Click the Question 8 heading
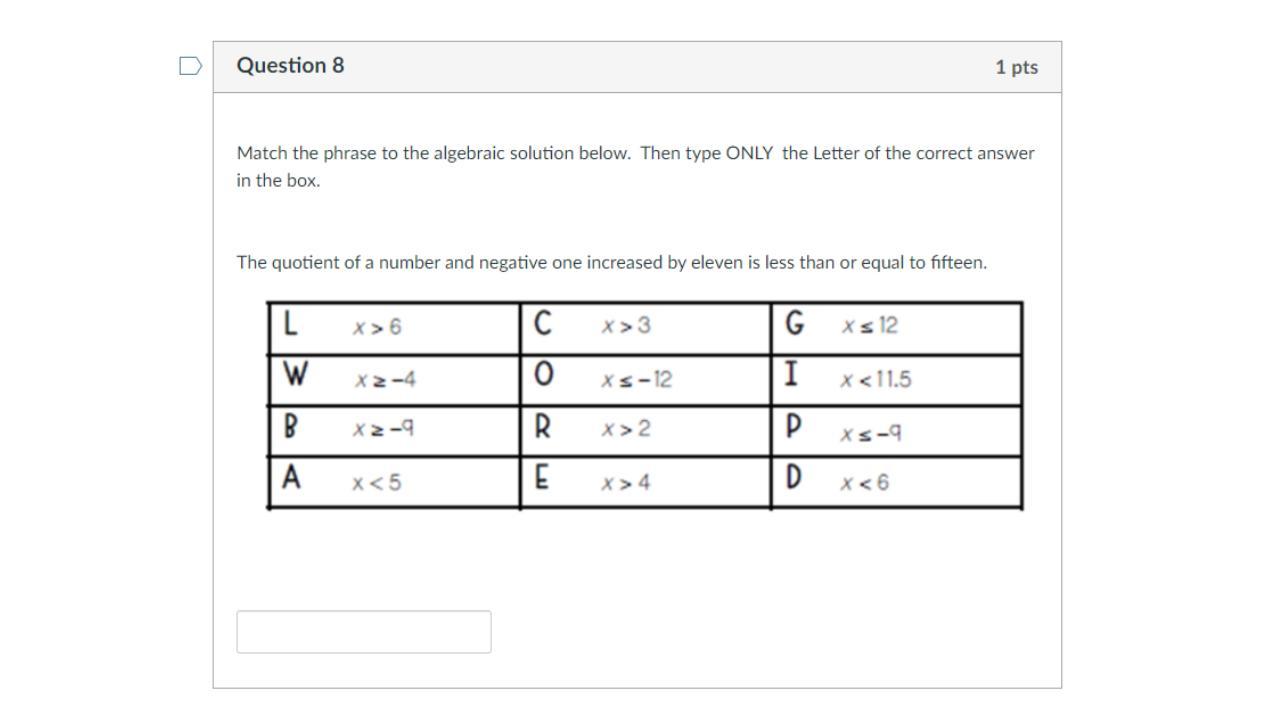This screenshot has width=1280, height=720. point(290,66)
